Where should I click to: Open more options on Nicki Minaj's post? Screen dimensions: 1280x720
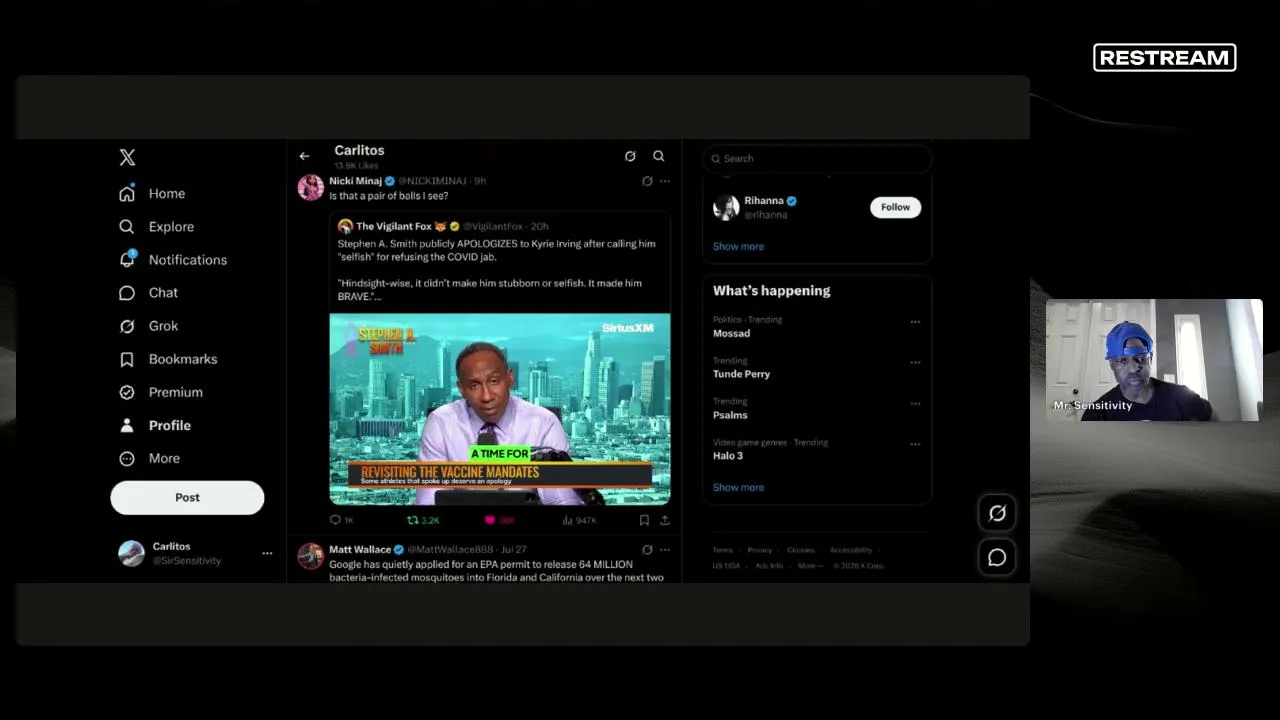(665, 181)
